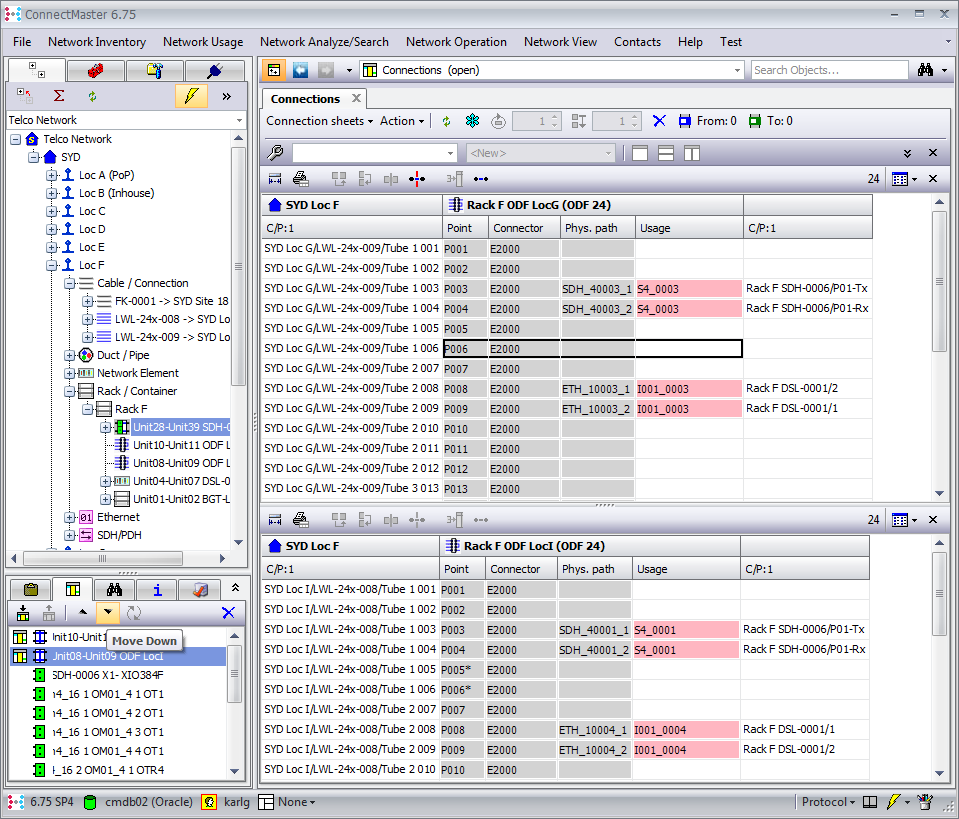
Task: Open the Action dropdown
Action: click(402, 121)
